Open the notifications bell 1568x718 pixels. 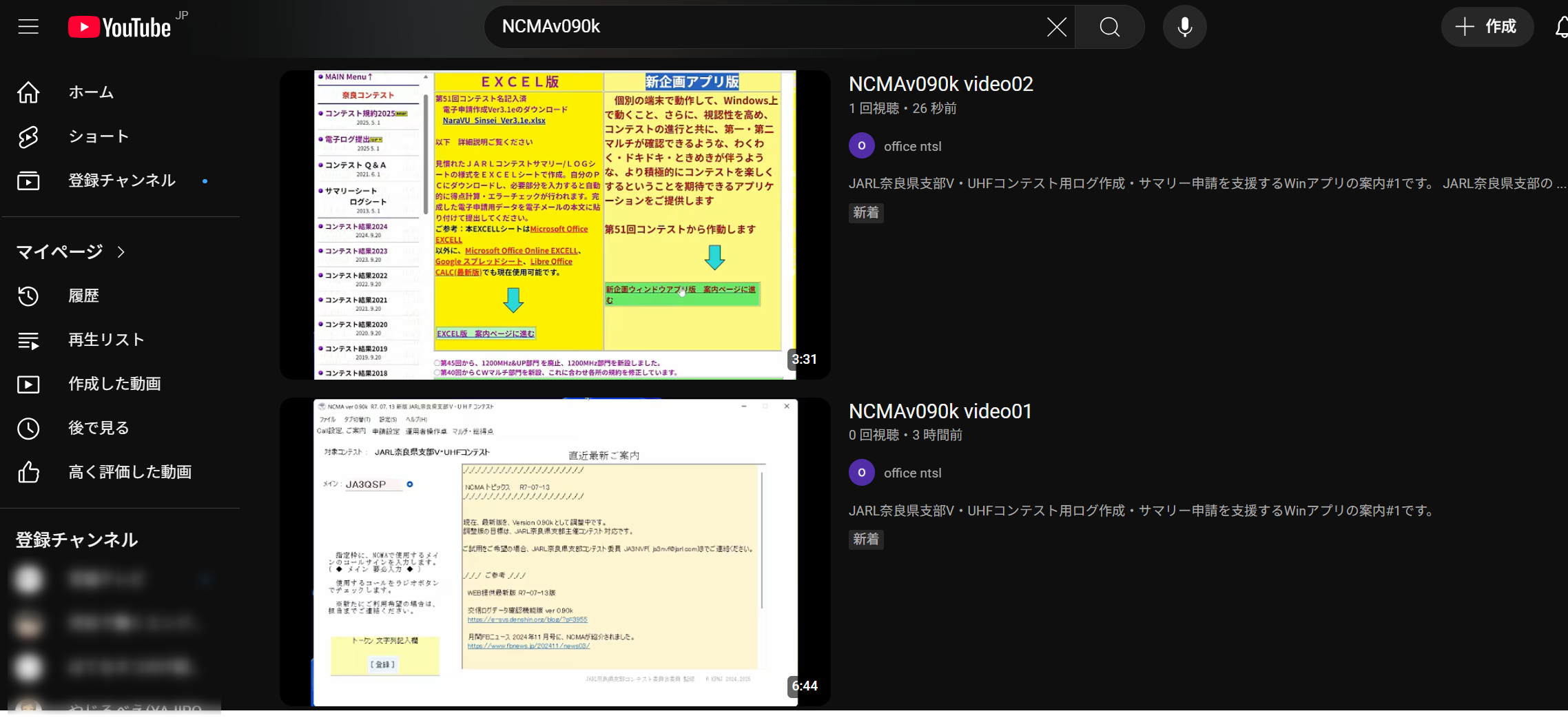point(1561,27)
